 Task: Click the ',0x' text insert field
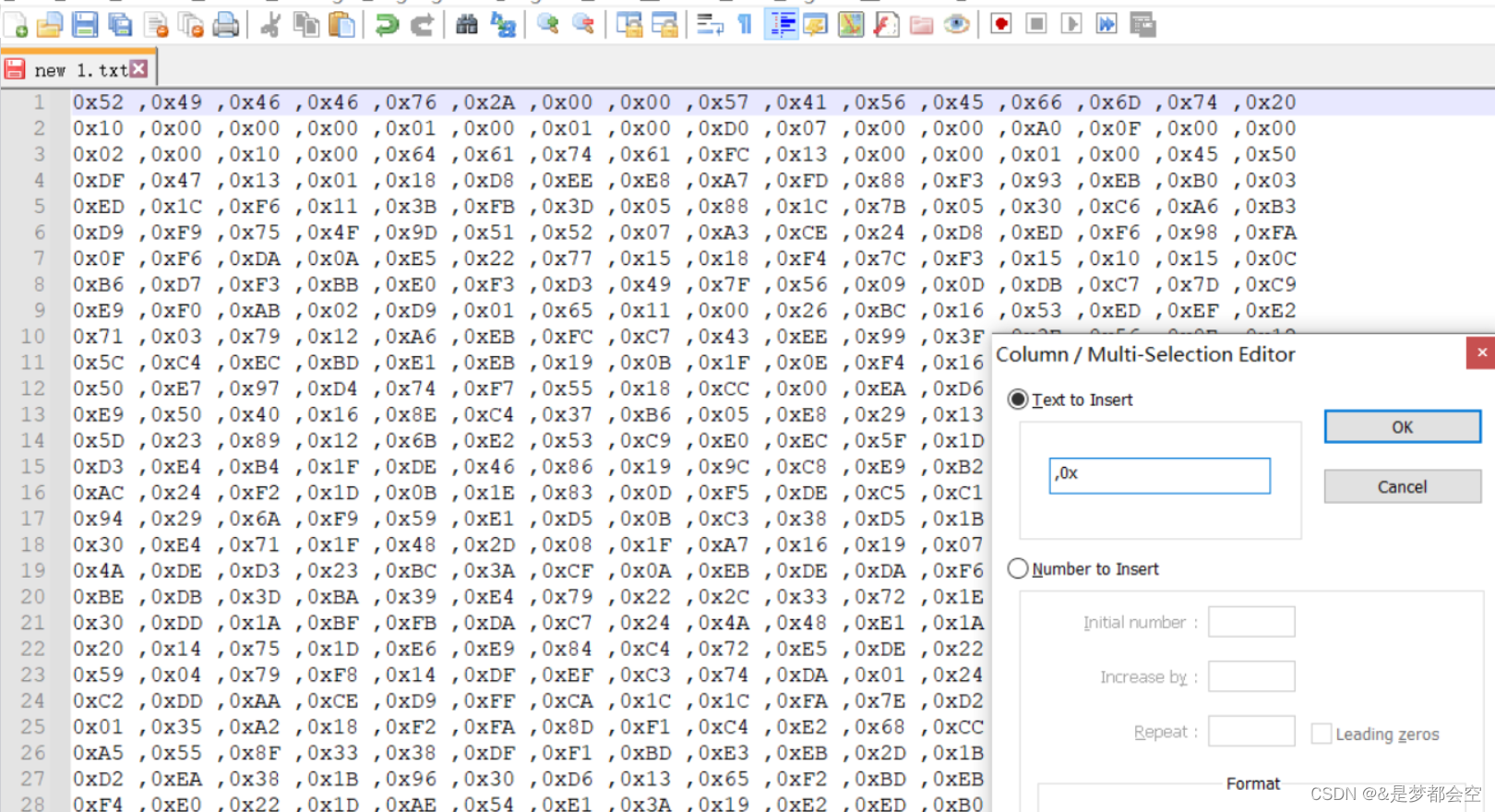[x=1159, y=475]
